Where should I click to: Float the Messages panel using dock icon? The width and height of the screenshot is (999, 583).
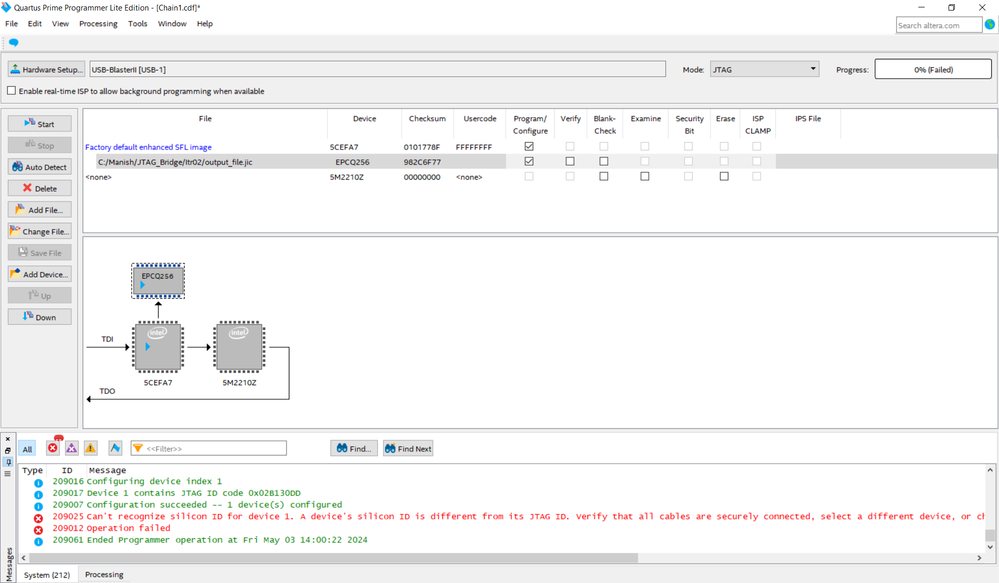(x=8, y=450)
